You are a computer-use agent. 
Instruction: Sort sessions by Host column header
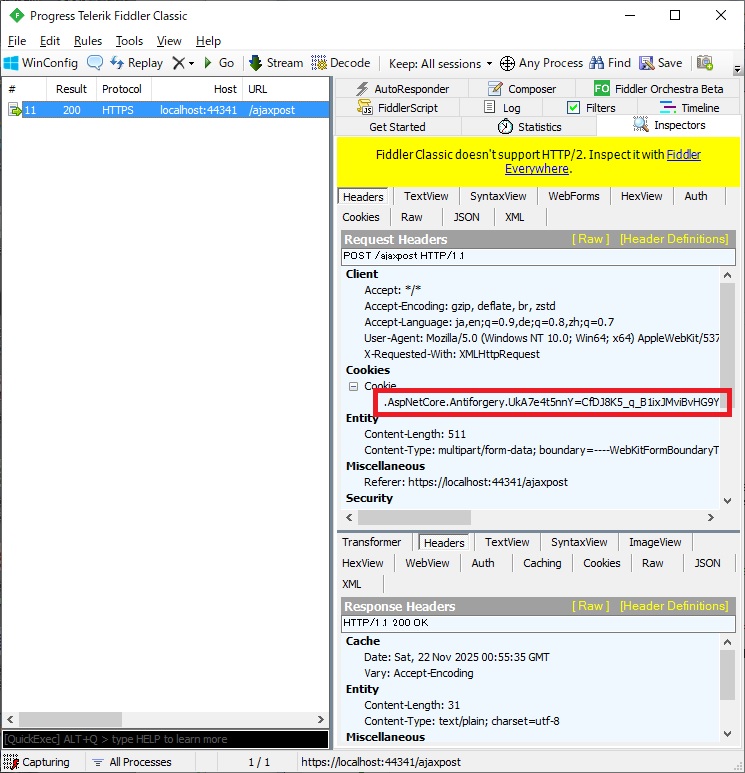point(197,89)
